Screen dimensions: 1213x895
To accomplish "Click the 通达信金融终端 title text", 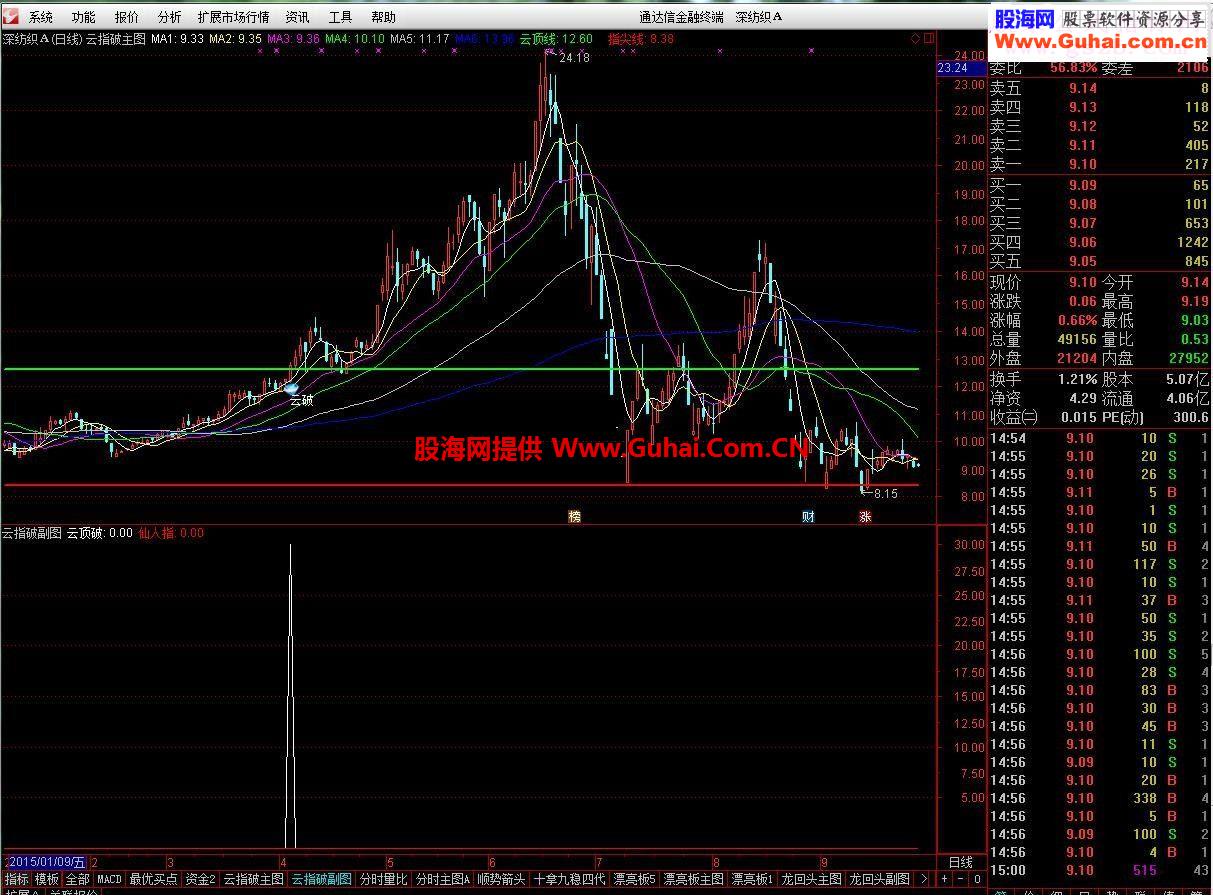I will click(681, 17).
